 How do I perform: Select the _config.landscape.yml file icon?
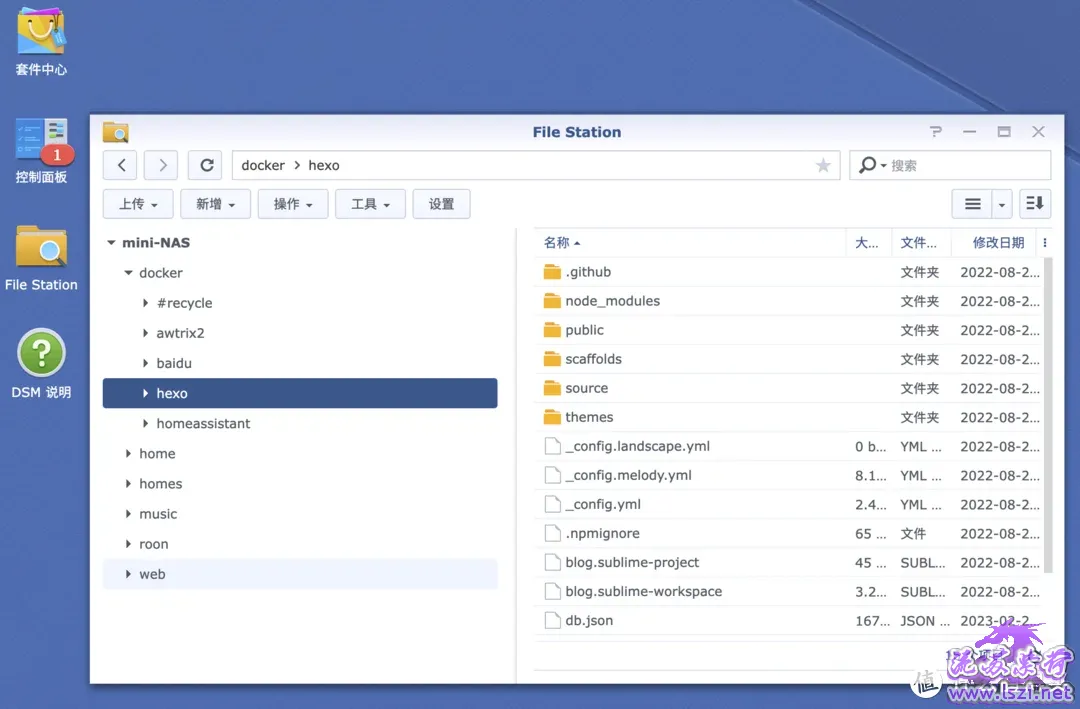point(552,446)
